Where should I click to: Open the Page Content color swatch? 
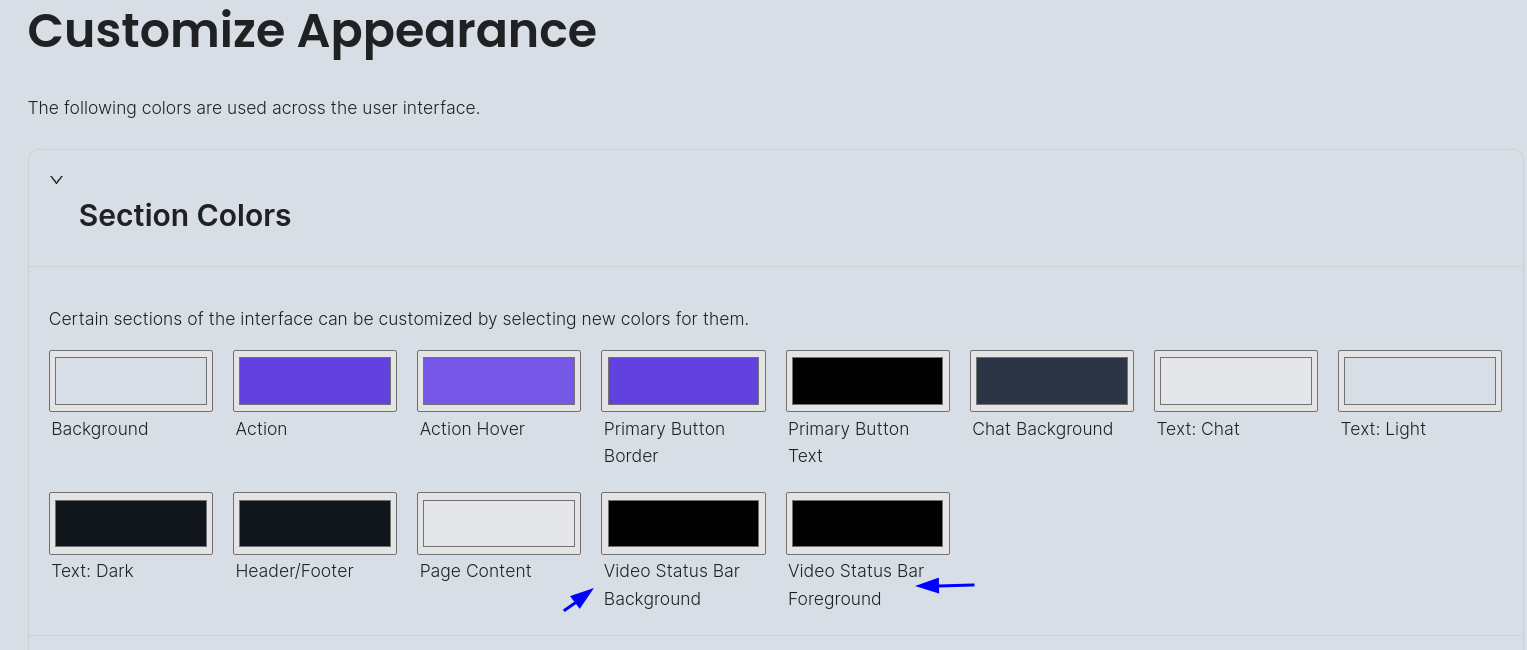click(x=498, y=522)
